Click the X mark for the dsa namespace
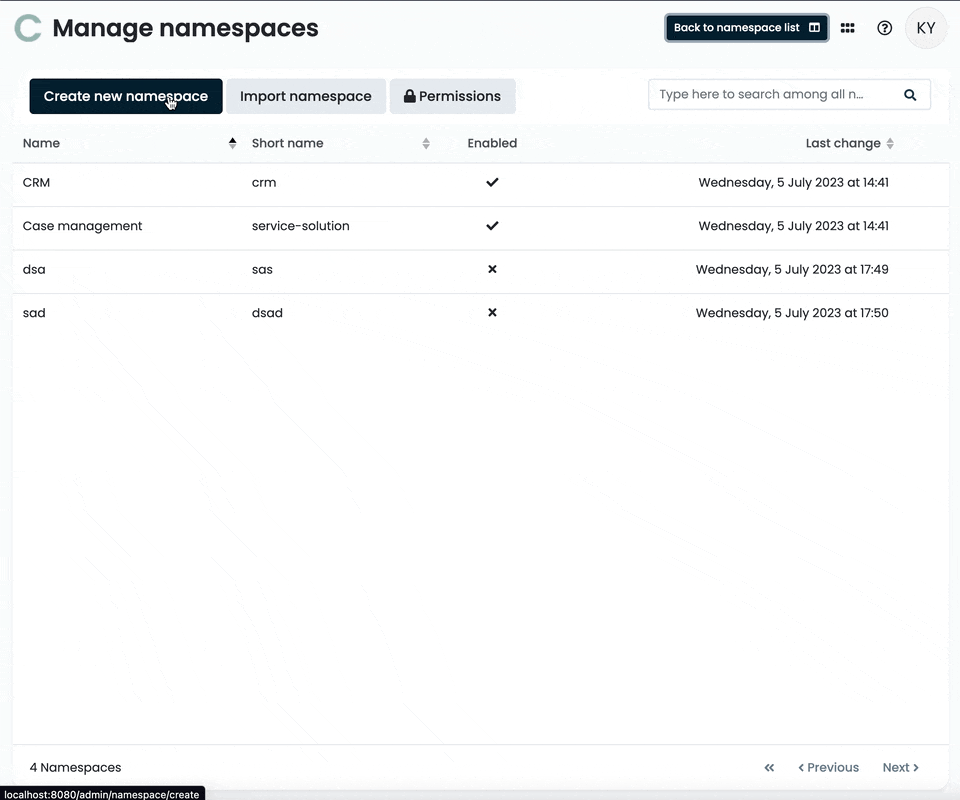Viewport: 960px width, 800px height. [x=492, y=269]
